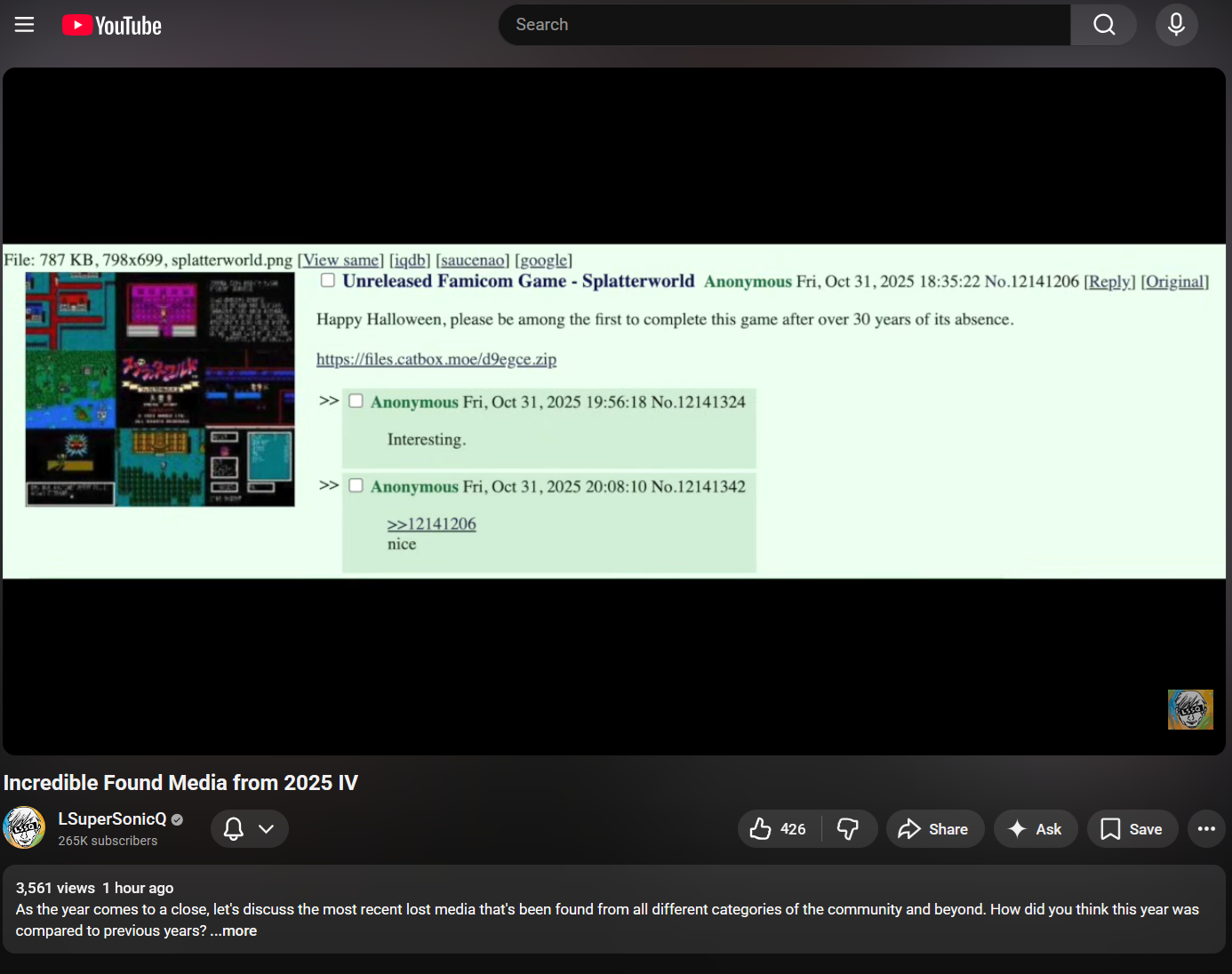Open the Ask AI assistant
This screenshot has height=974, width=1232.
pos(1036,829)
